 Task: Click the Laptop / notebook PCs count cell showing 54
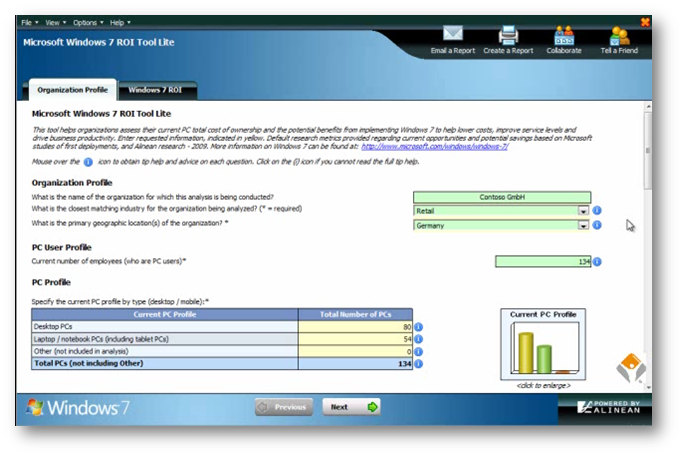tap(355, 339)
